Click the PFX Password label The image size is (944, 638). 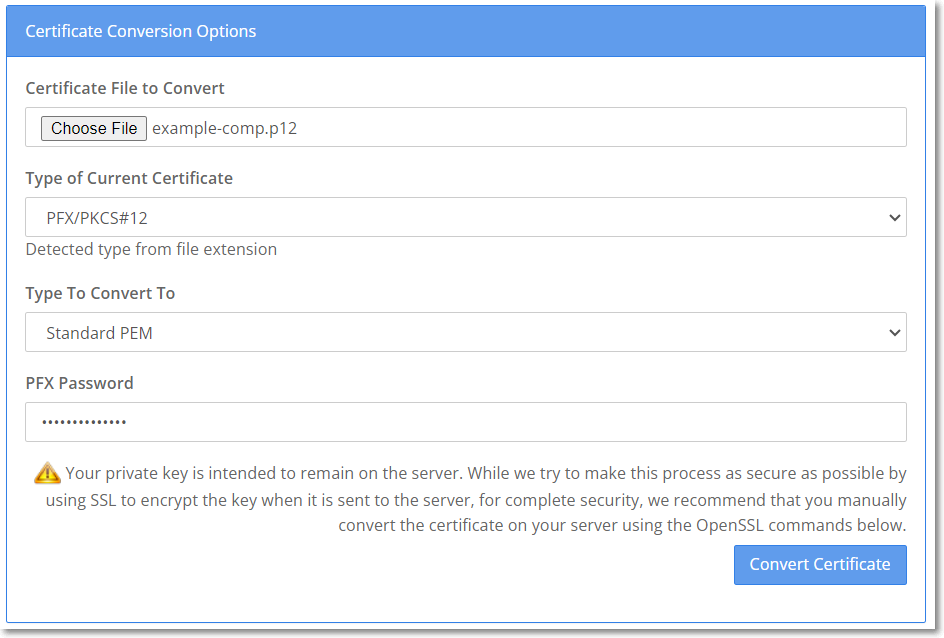click(x=79, y=383)
